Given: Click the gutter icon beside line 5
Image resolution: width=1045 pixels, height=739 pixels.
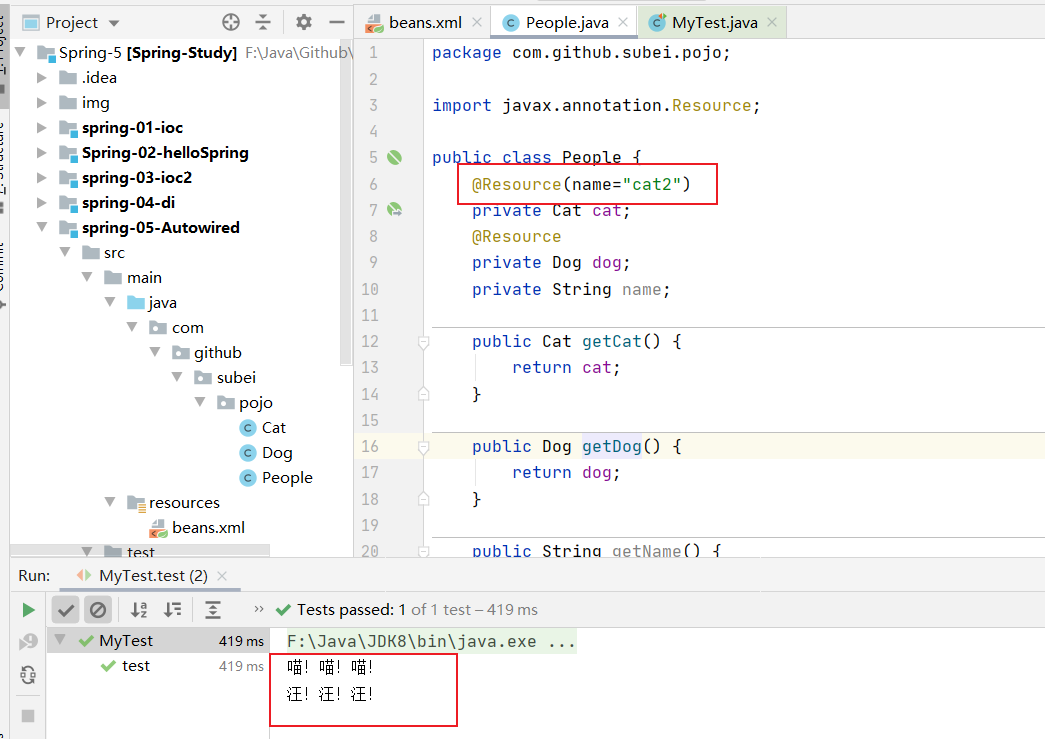Looking at the screenshot, I should point(394,158).
